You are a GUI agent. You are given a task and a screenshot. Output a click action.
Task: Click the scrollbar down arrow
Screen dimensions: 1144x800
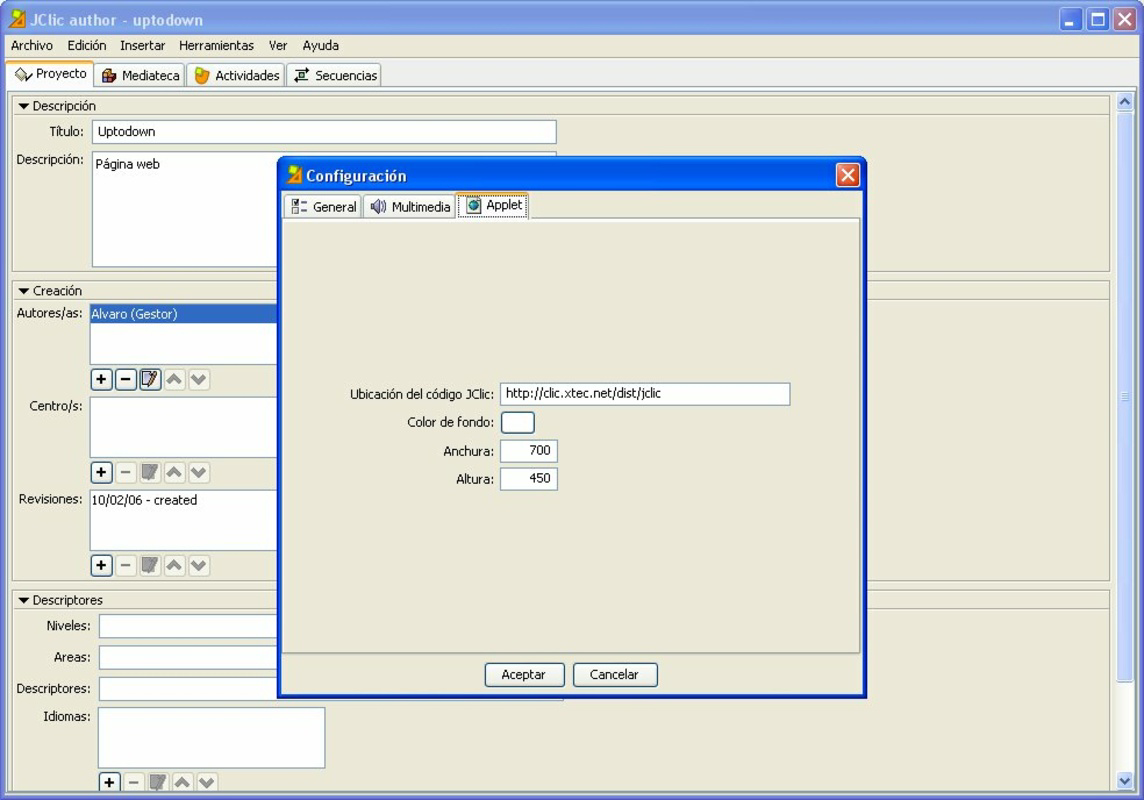(1124, 781)
